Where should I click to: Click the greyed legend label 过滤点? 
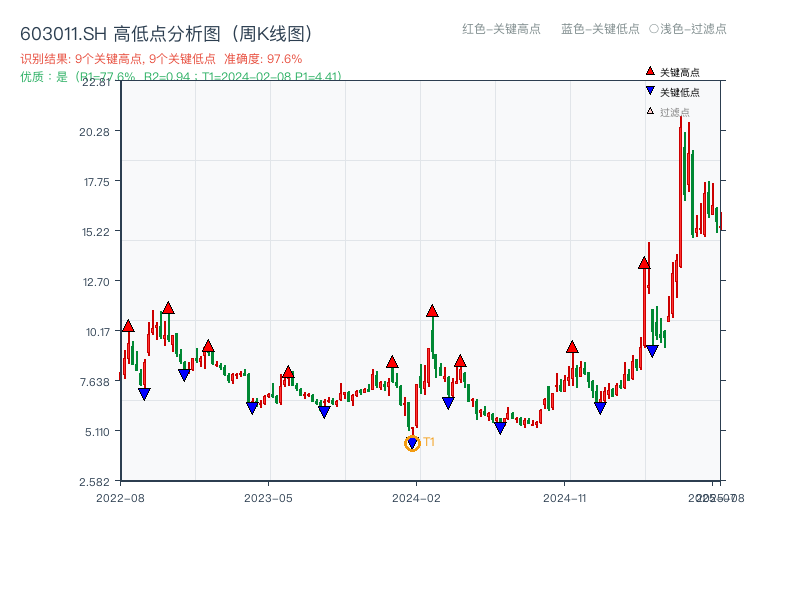(x=674, y=112)
